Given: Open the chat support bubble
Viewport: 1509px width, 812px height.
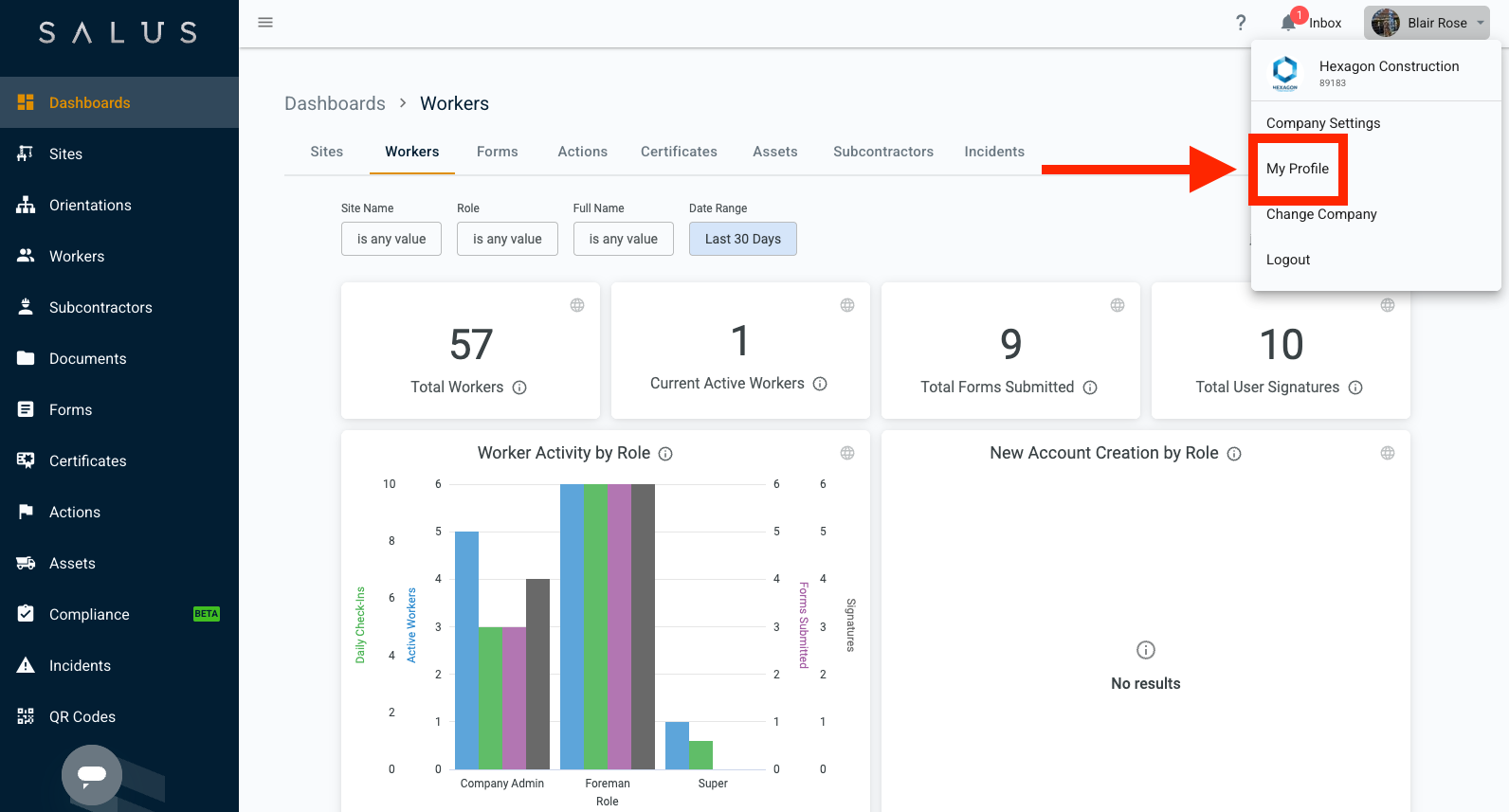Looking at the screenshot, I should (92, 775).
